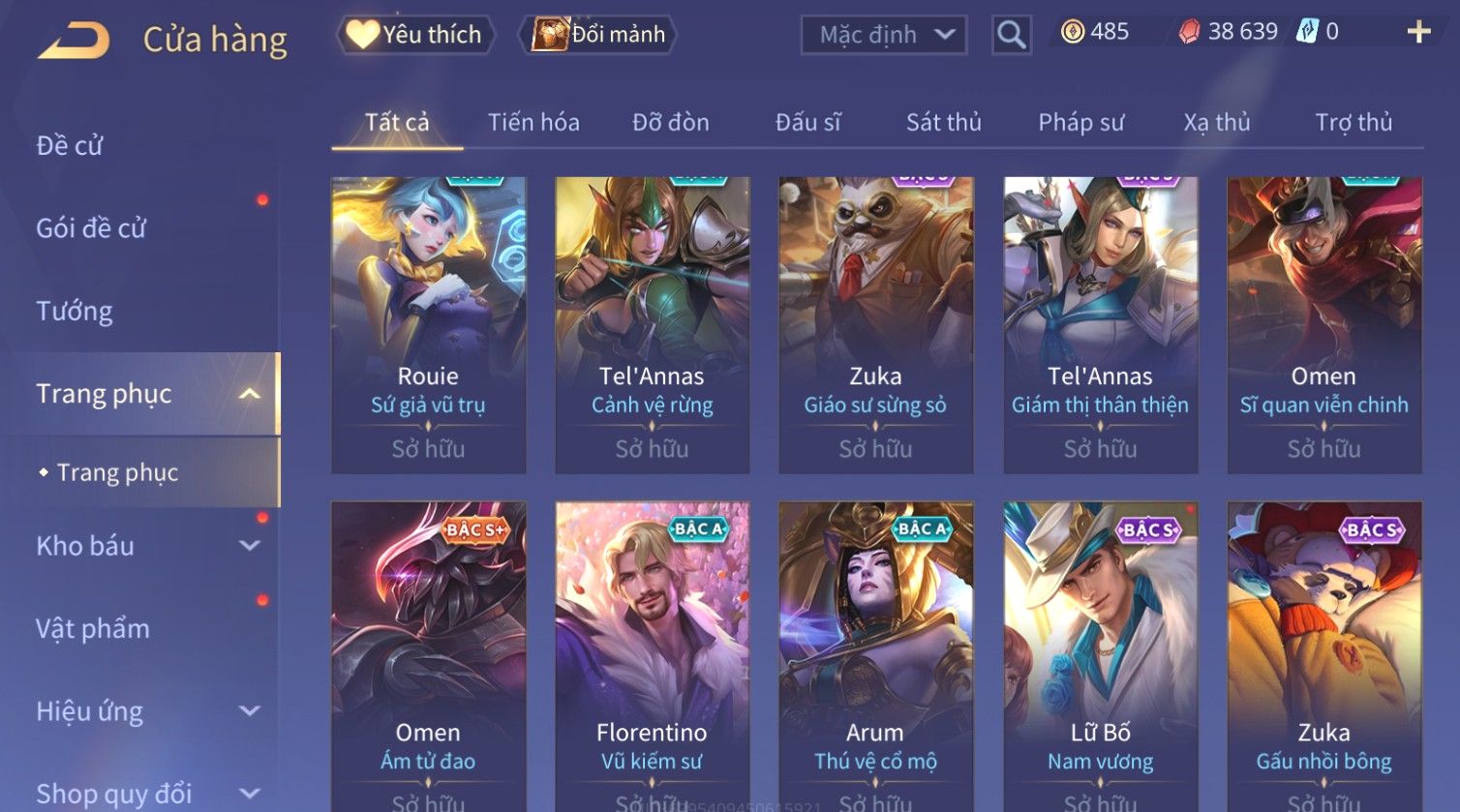This screenshot has width=1460, height=812.
Task: Expand the Kho báu sidebar section
Action: tap(250, 546)
